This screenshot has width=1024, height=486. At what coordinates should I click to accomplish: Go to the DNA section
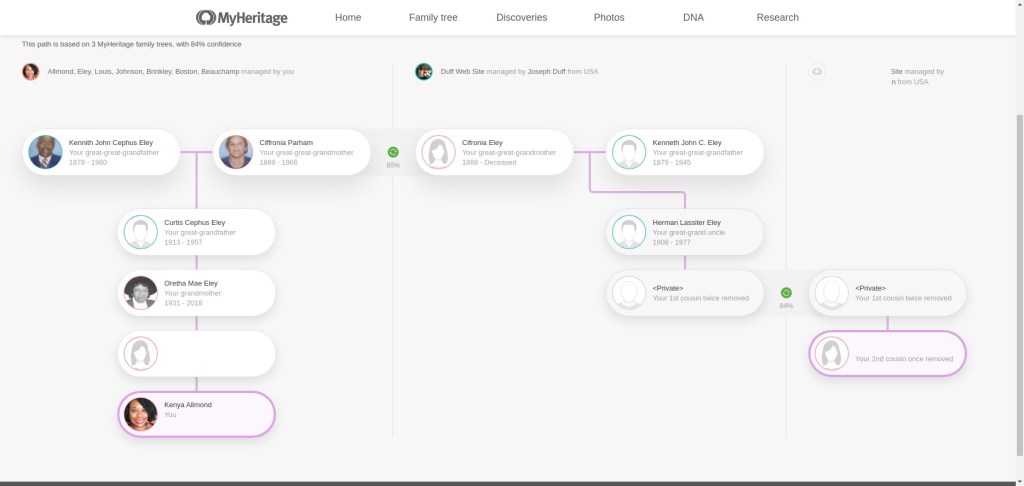[693, 17]
